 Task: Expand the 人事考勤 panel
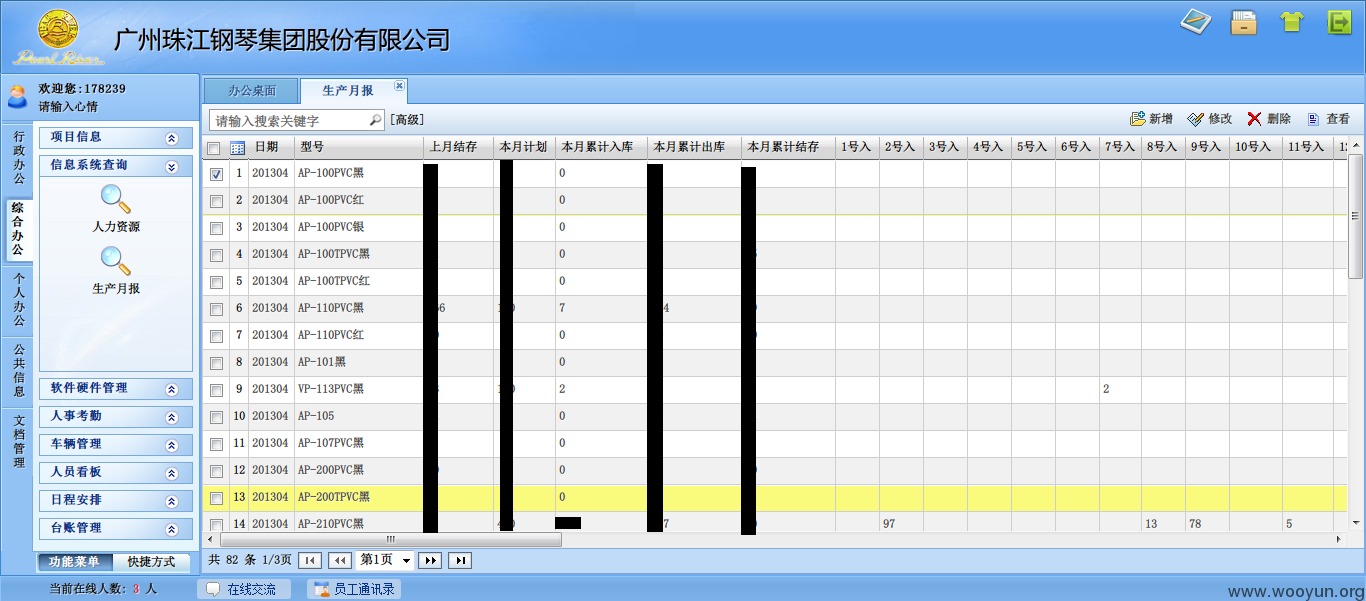[x=172, y=417]
